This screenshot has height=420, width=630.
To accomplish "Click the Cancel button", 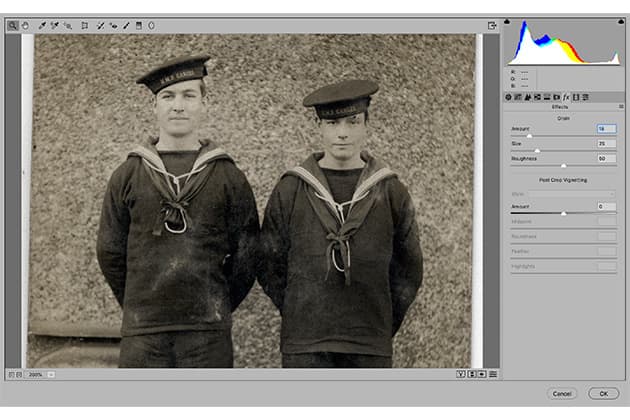I will (x=562, y=393).
